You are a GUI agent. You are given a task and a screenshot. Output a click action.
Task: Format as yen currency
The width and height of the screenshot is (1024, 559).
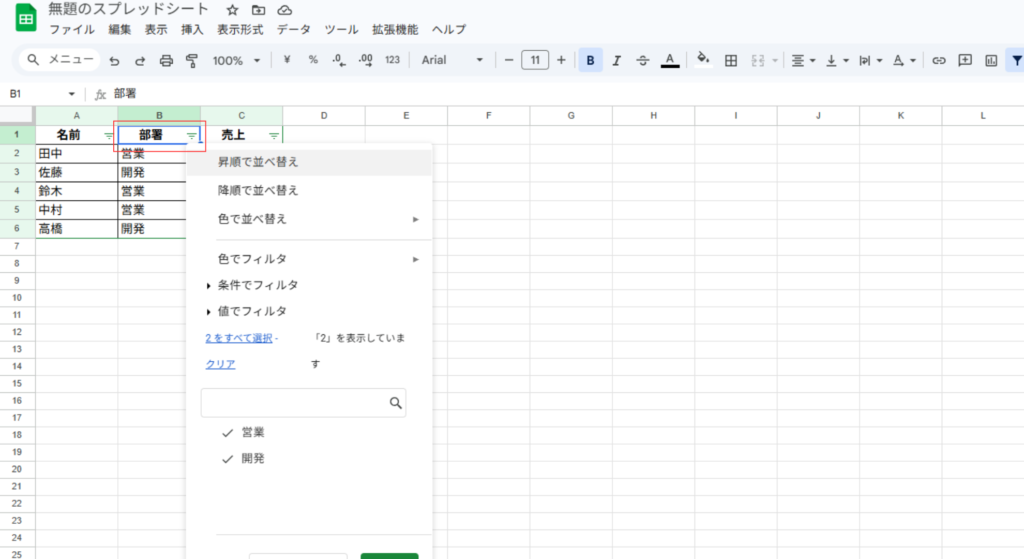point(287,60)
